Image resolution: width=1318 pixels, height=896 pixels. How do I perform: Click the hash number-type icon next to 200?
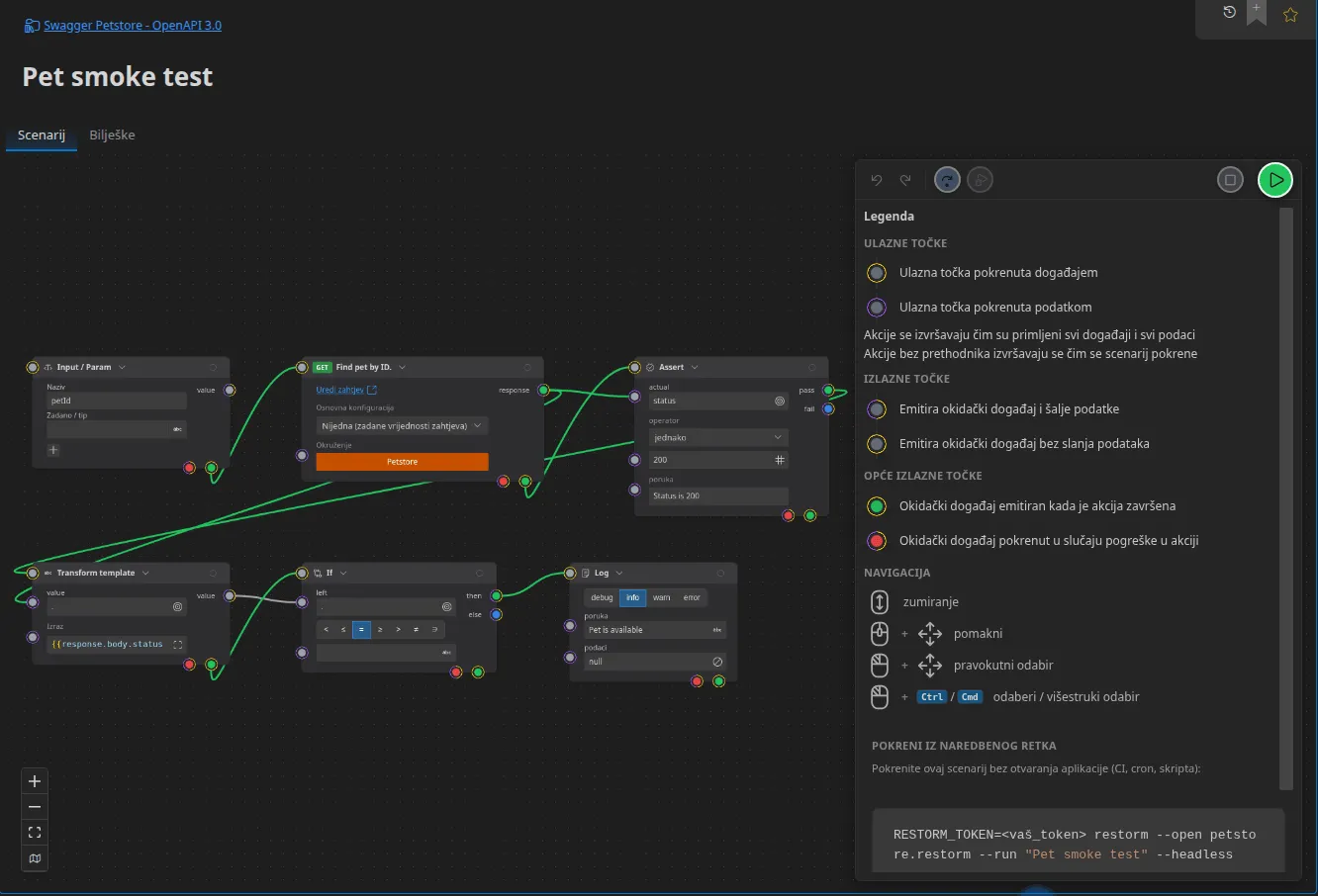(x=780, y=460)
